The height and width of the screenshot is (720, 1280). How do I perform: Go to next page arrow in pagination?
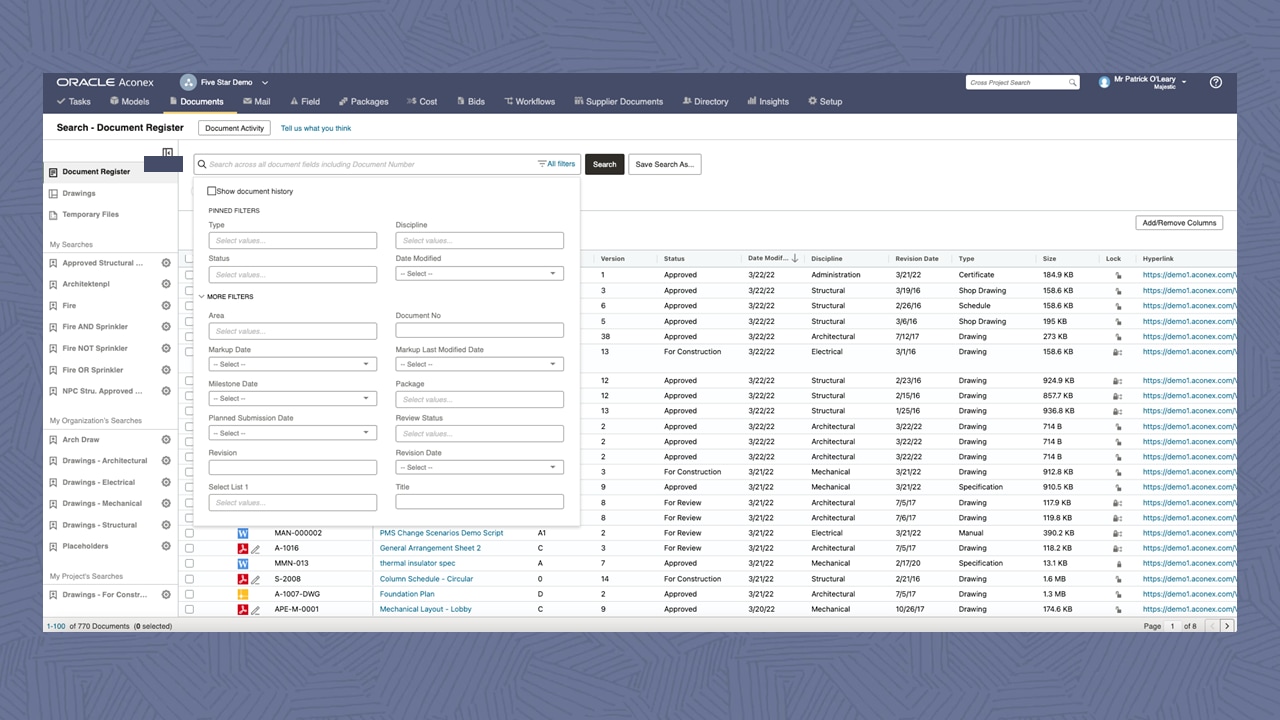1227,626
